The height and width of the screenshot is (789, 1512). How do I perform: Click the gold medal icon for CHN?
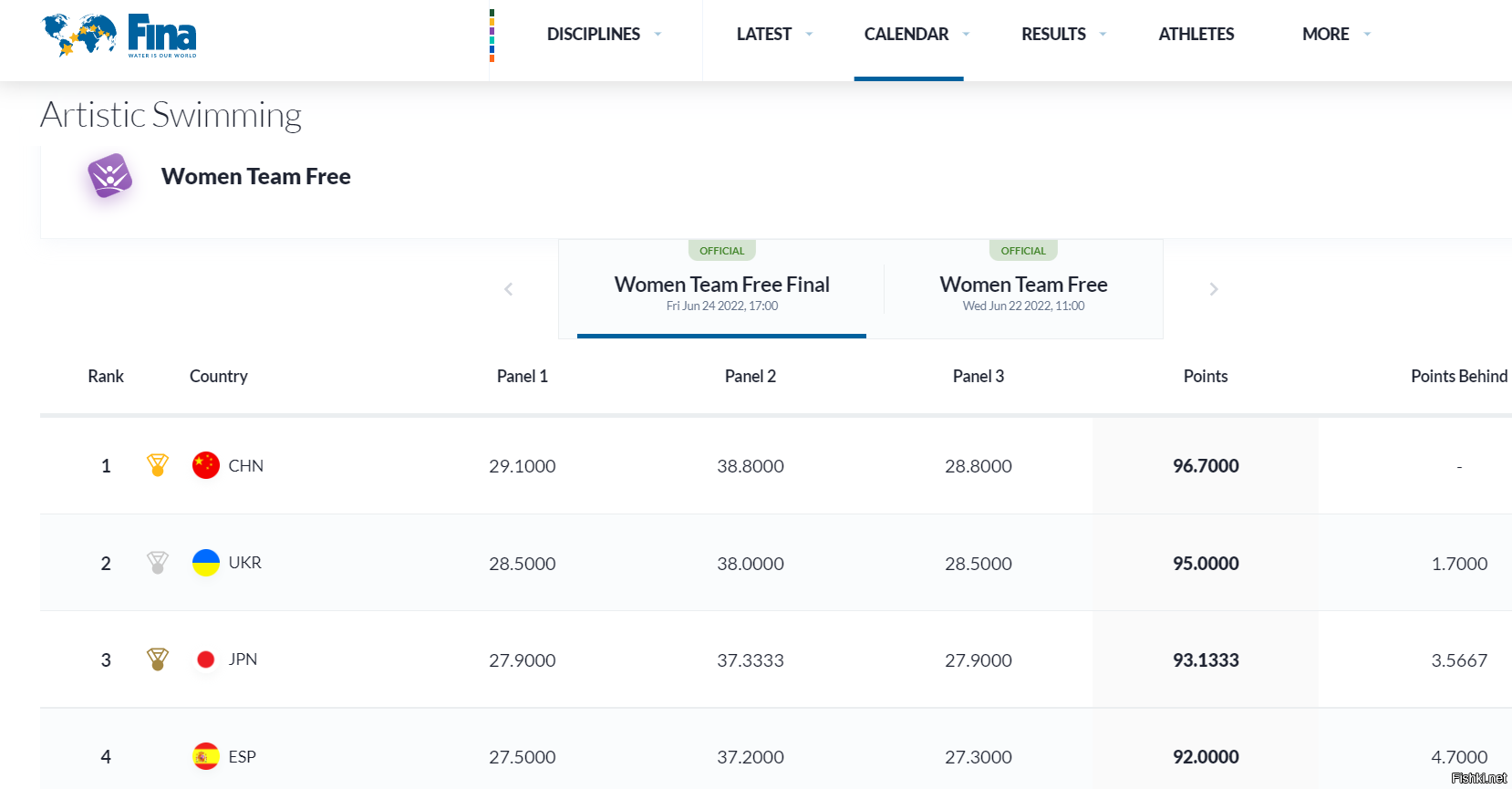point(158,465)
